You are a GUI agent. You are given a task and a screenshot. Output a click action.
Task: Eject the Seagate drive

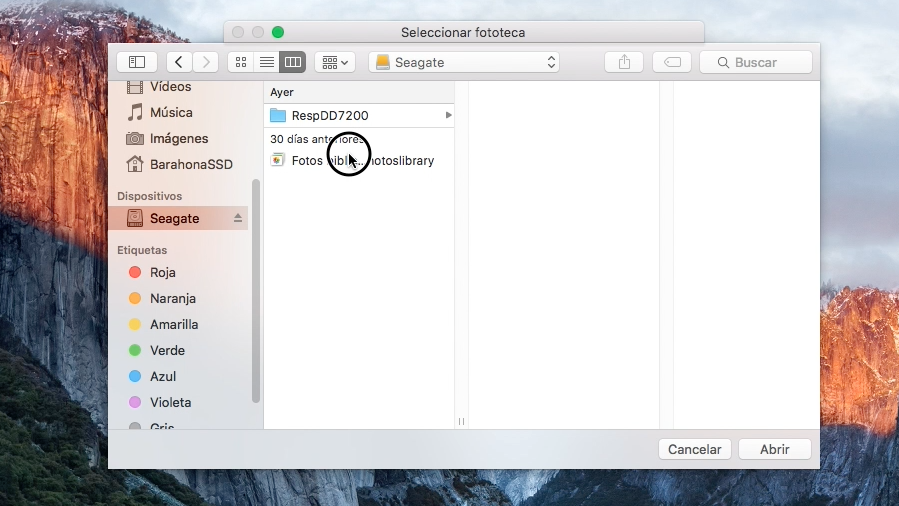point(238,218)
